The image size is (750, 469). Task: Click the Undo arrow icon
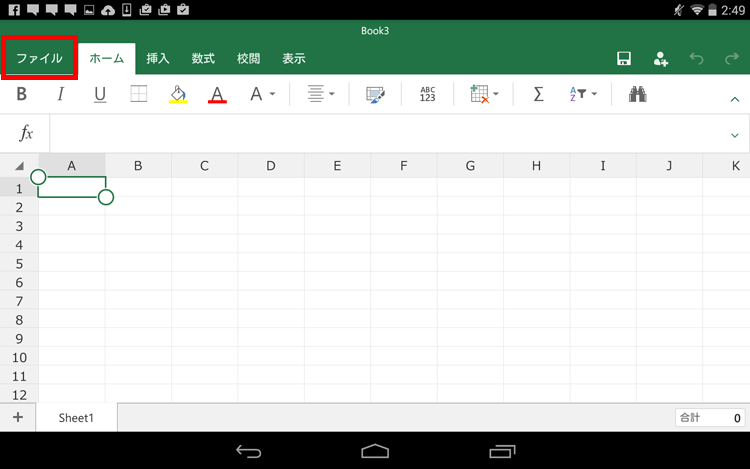696,59
